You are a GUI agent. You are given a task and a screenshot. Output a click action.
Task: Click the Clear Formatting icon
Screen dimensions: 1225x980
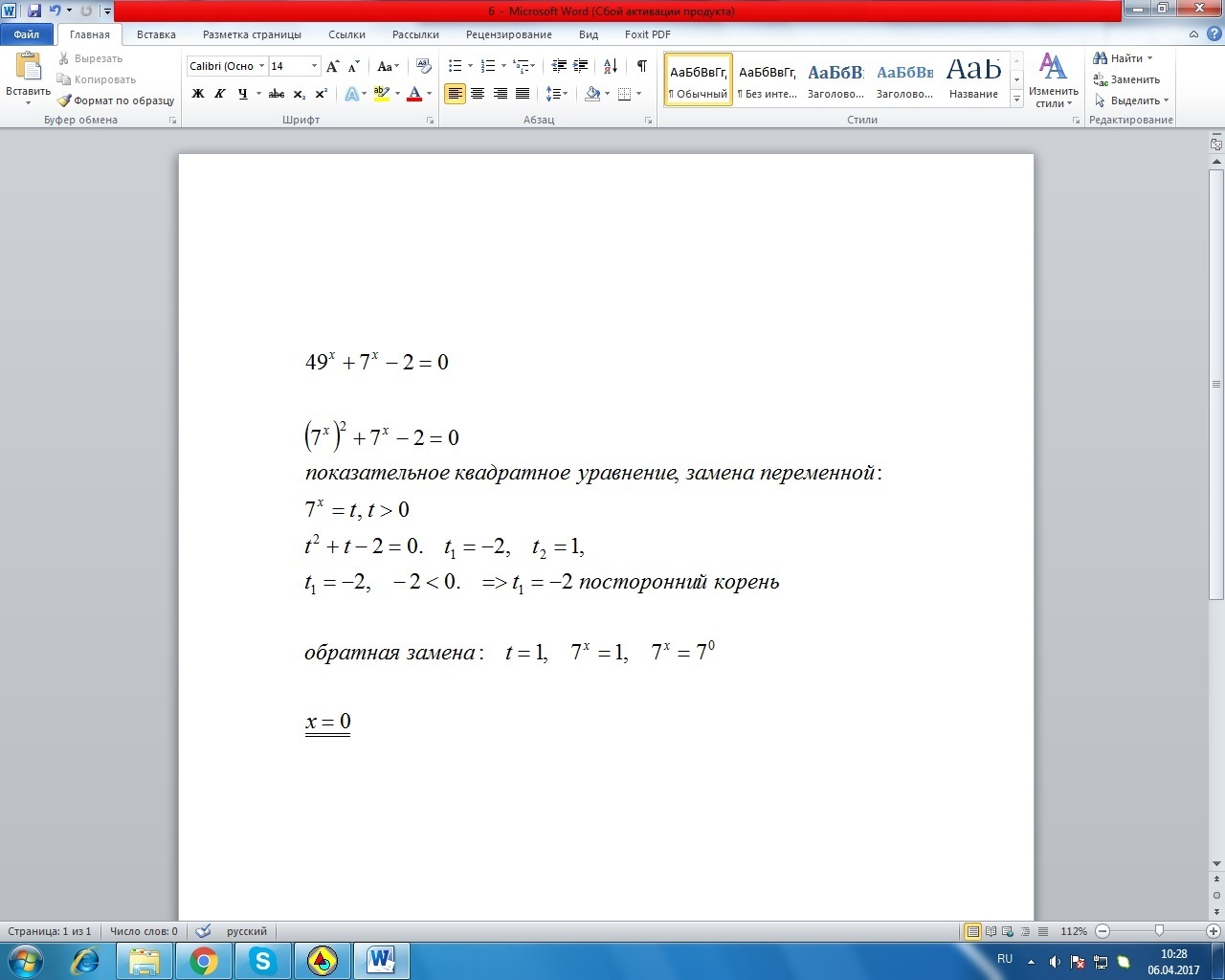click(x=425, y=66)
